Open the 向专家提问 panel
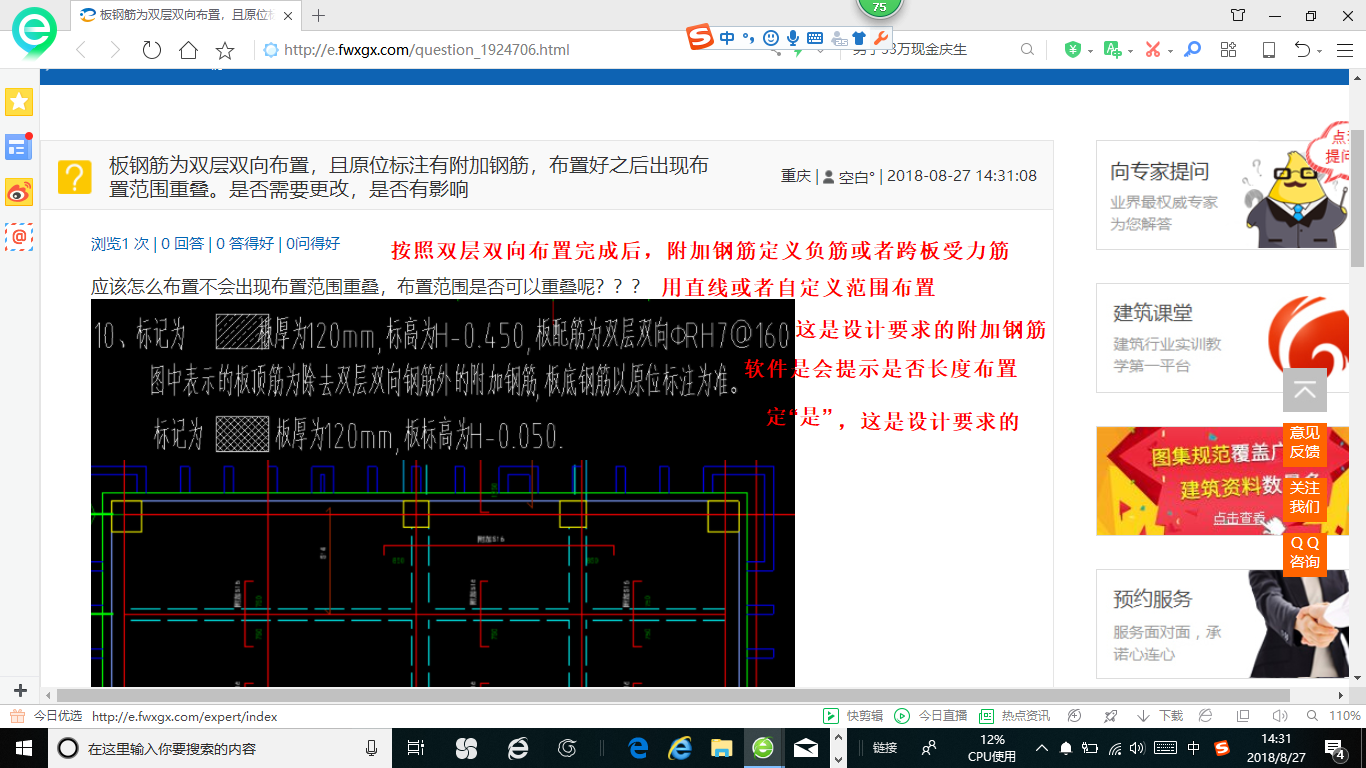1366x768 pixels. click(1222, 194)
